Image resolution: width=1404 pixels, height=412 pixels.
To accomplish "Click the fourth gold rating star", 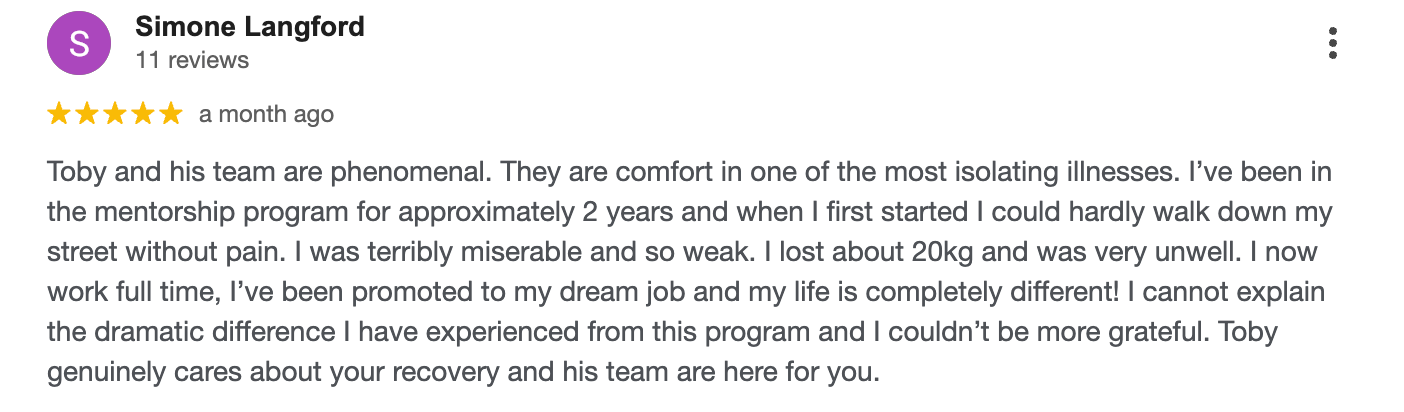I will tap(143, 114).
